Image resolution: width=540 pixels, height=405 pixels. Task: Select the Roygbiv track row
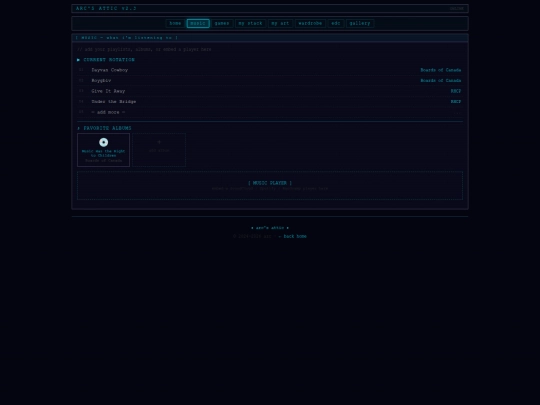pos(270,81)
